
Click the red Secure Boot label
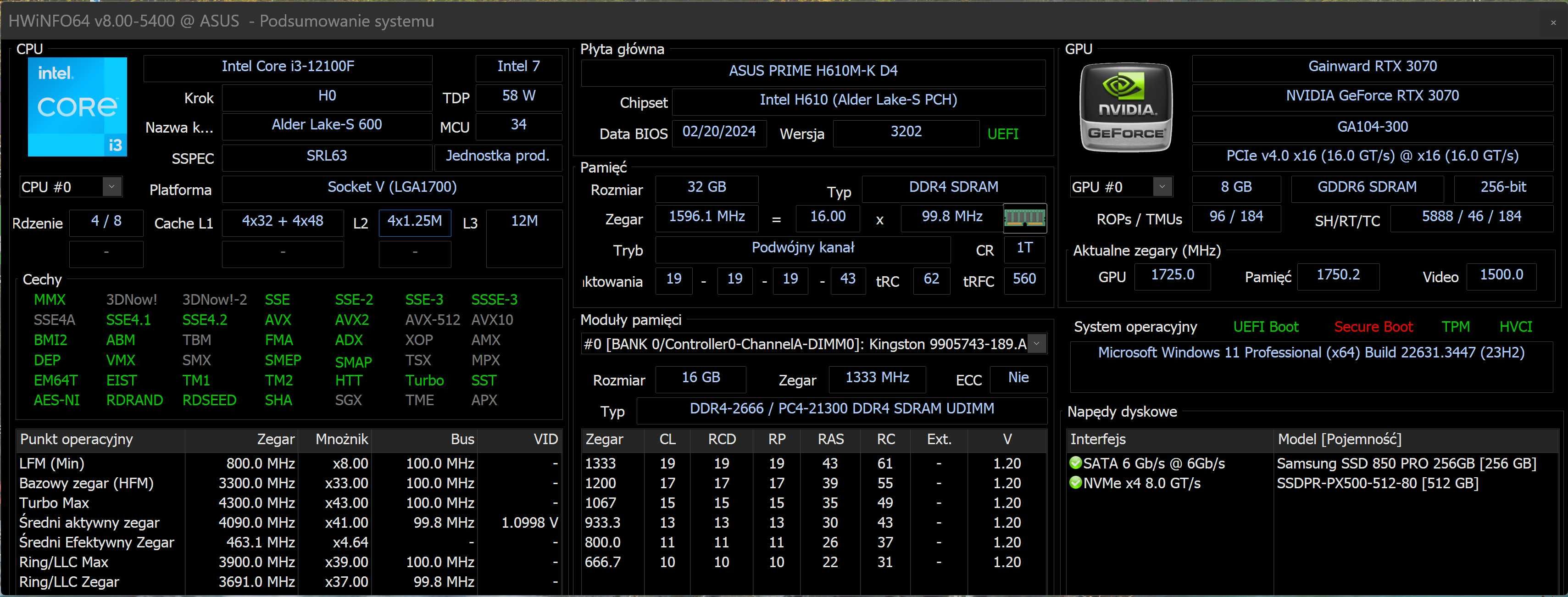tap(1373, 327)
